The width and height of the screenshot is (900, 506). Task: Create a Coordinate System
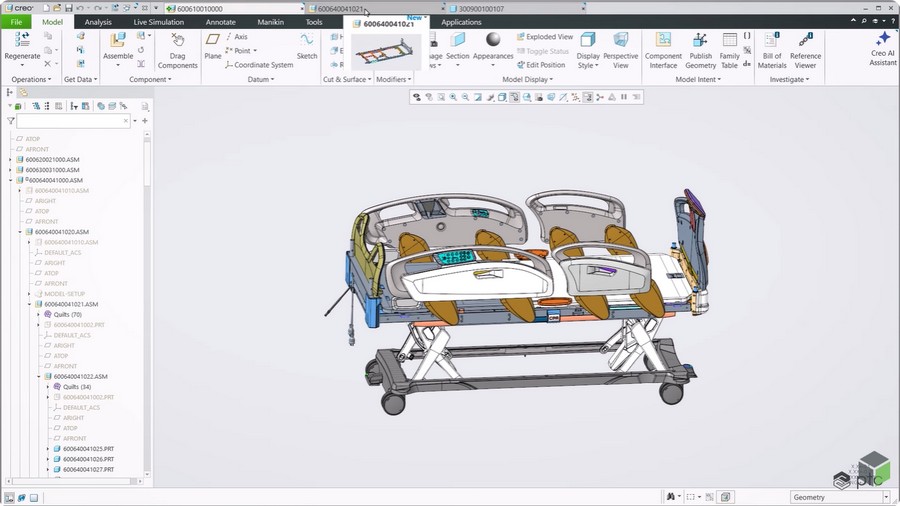259,65
